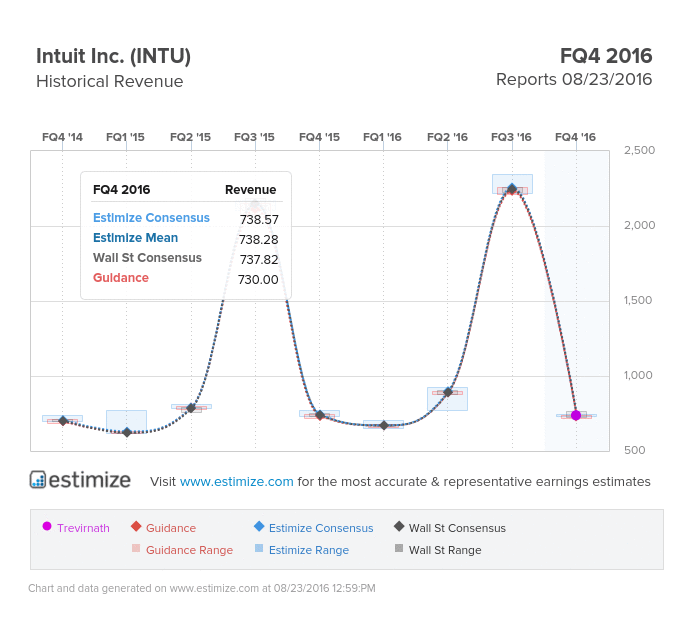This screenshot has height=620, width=685.
Task: Click the Wall St Consensus value 737.82
Action: coord(259,260)
